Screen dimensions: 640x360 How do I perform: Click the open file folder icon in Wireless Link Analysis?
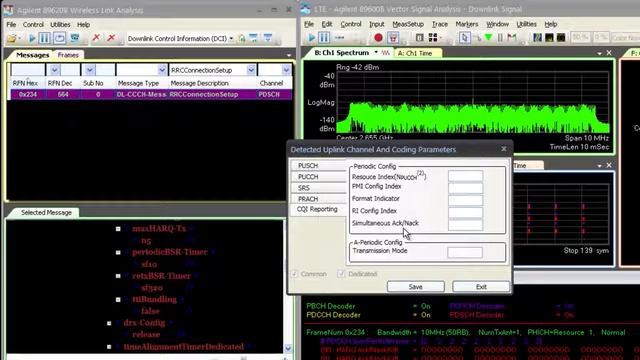pyautogui.click(x=12, y=38)
